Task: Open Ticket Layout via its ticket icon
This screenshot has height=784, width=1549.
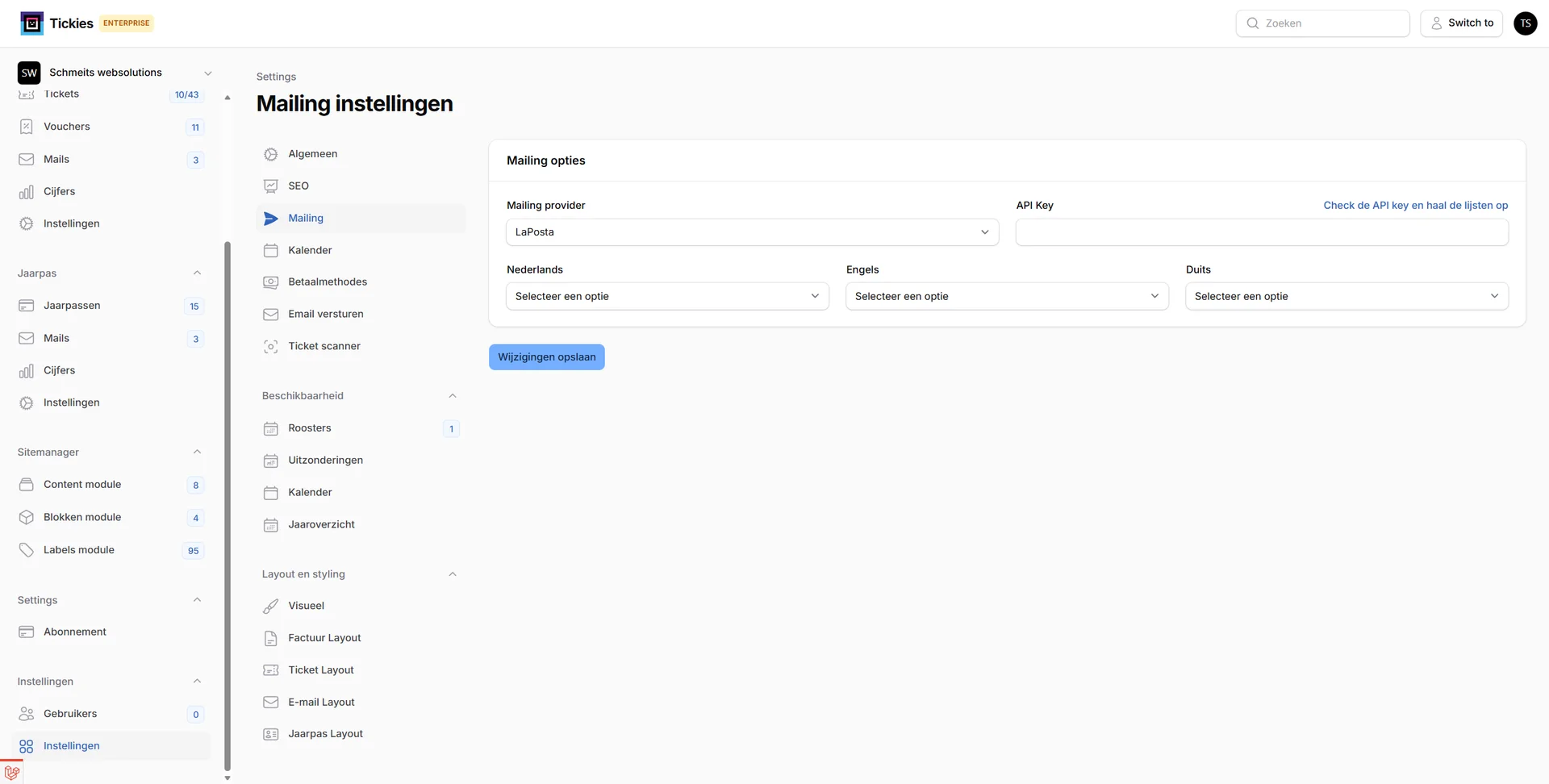Action: (x=270, y=670)
